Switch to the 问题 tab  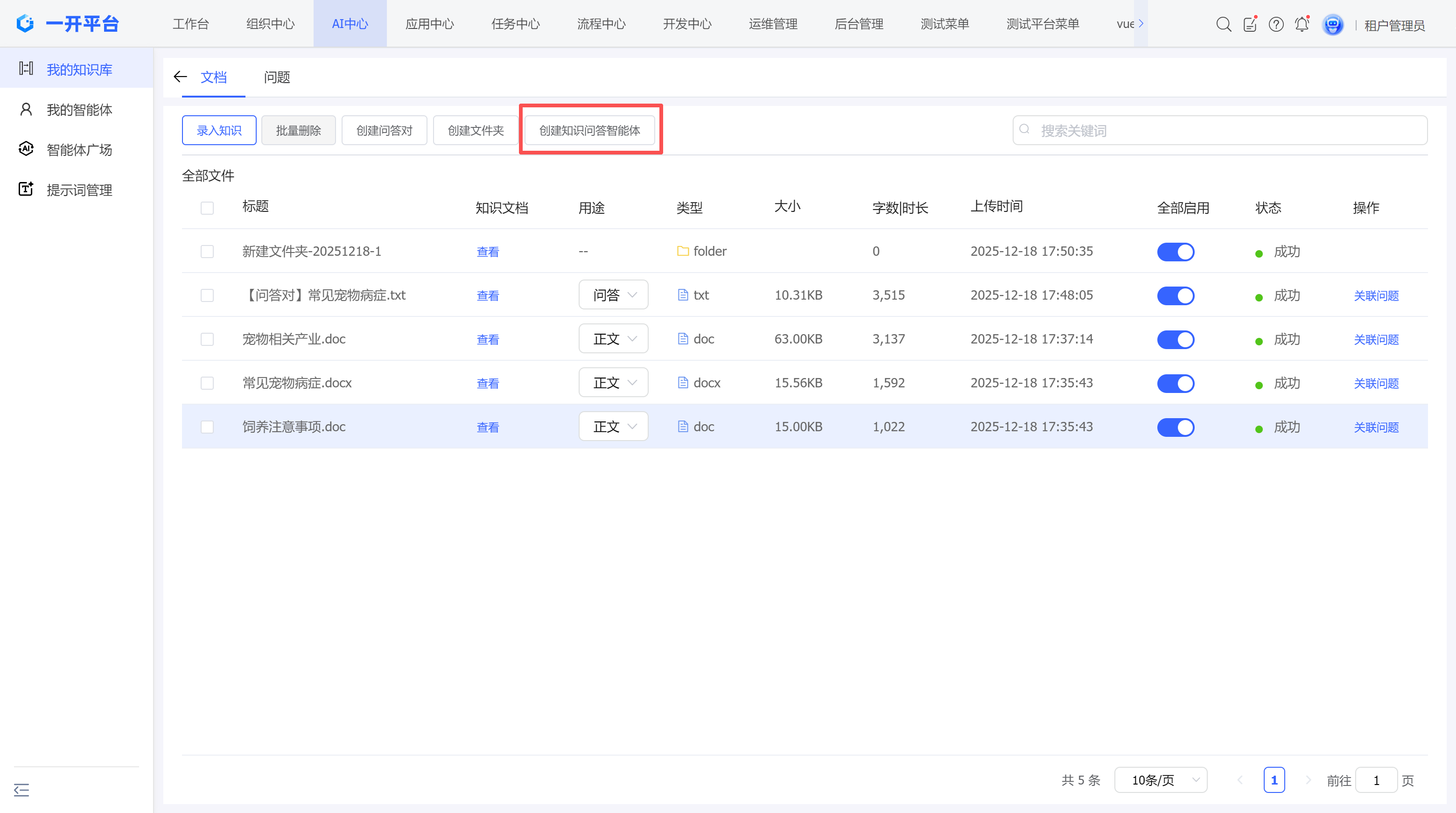pos(277,77)
